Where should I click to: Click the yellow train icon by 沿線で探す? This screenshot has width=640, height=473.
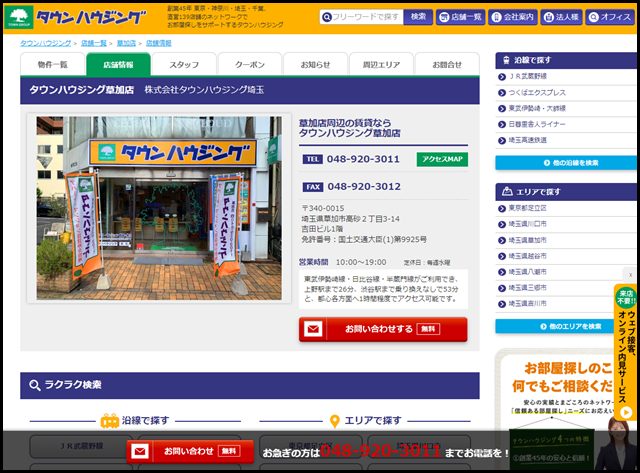pos(109,421)
